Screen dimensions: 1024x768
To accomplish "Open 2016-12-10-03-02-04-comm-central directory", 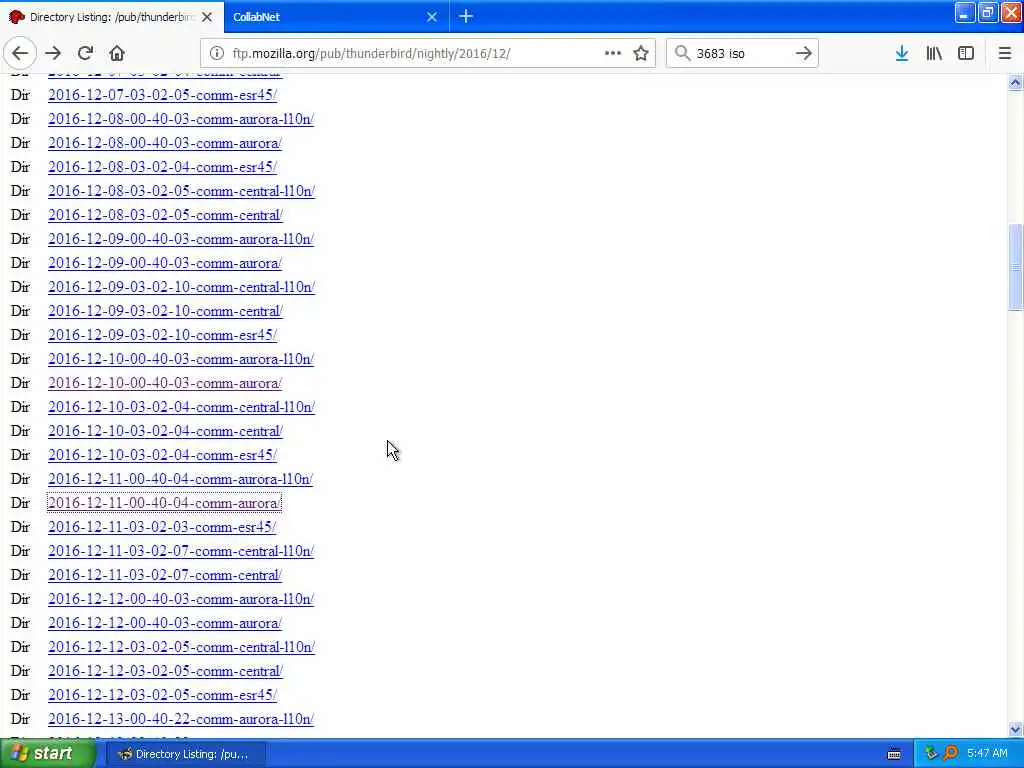I will click(x=165, y=432).
